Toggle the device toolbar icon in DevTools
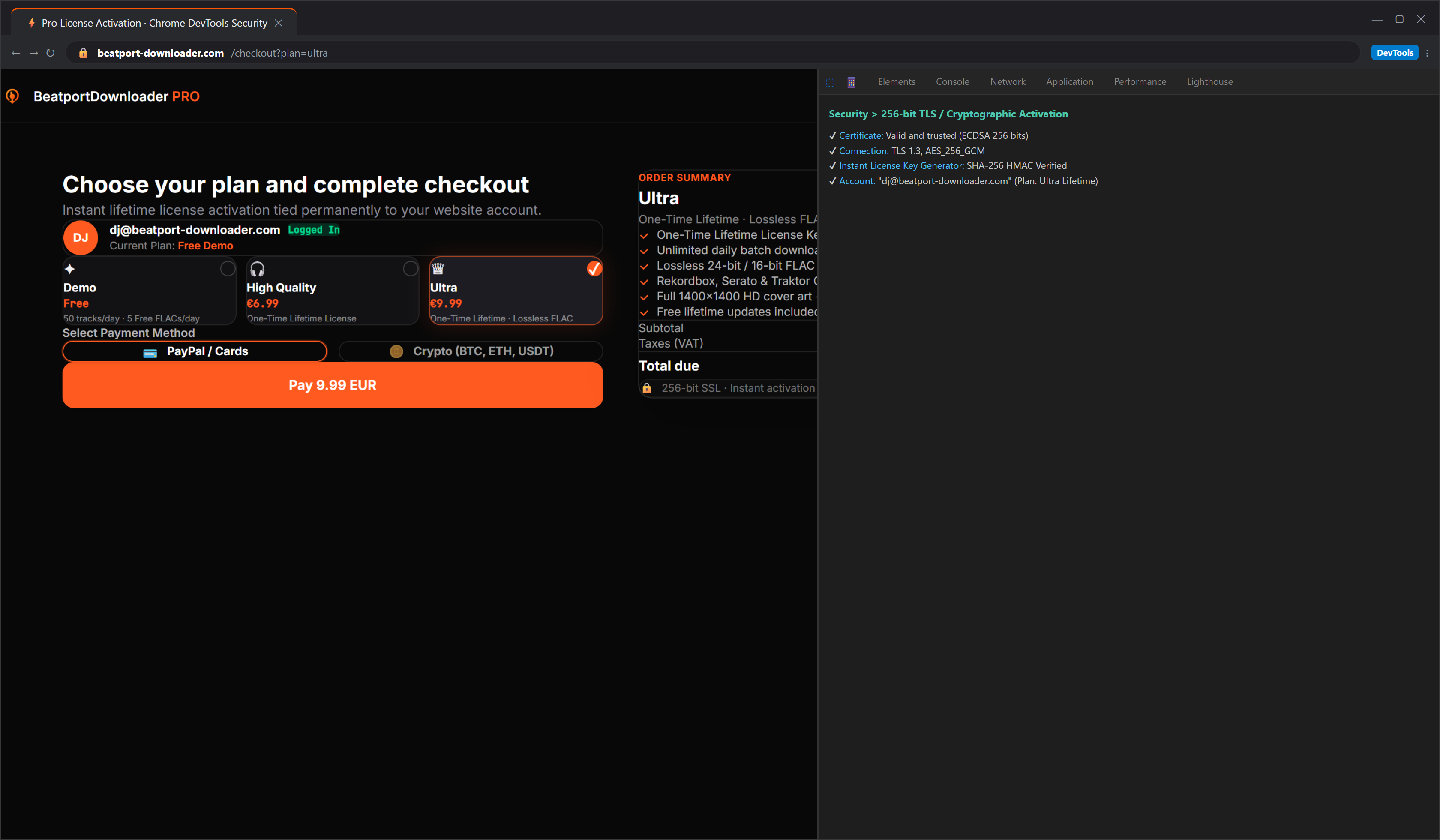Viewport: 1440px width, 840px height. [x=852, y=82]
